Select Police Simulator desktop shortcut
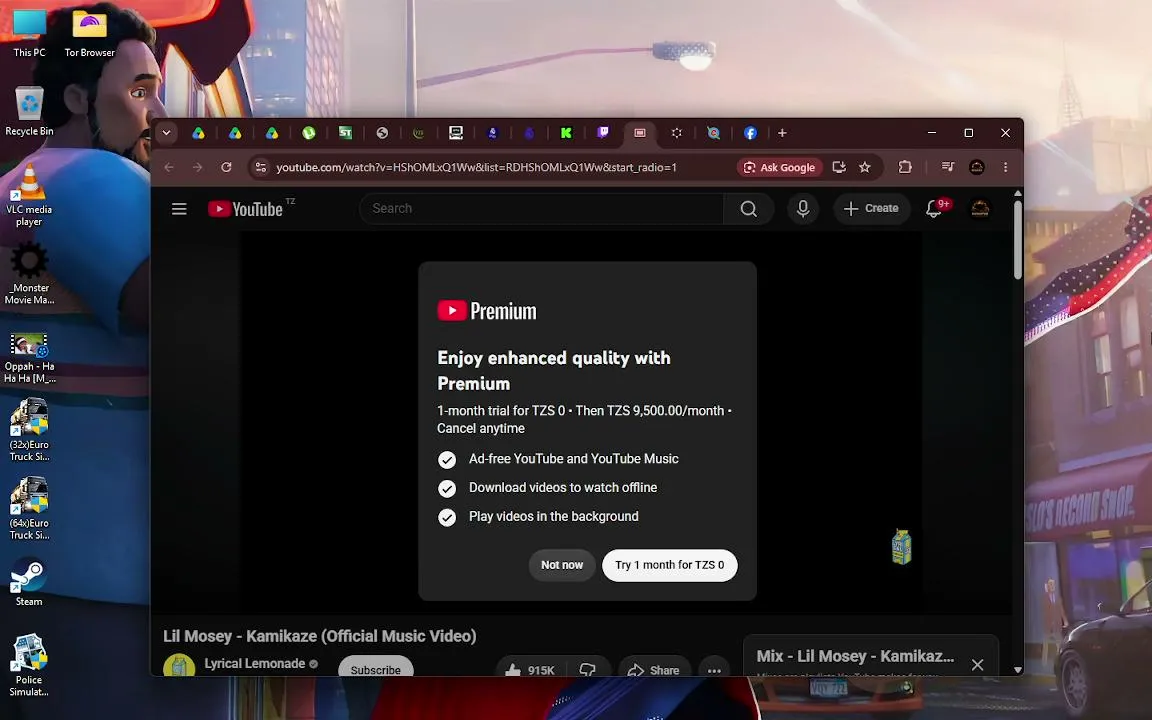1152x720 pixels. tap(29, 665)
